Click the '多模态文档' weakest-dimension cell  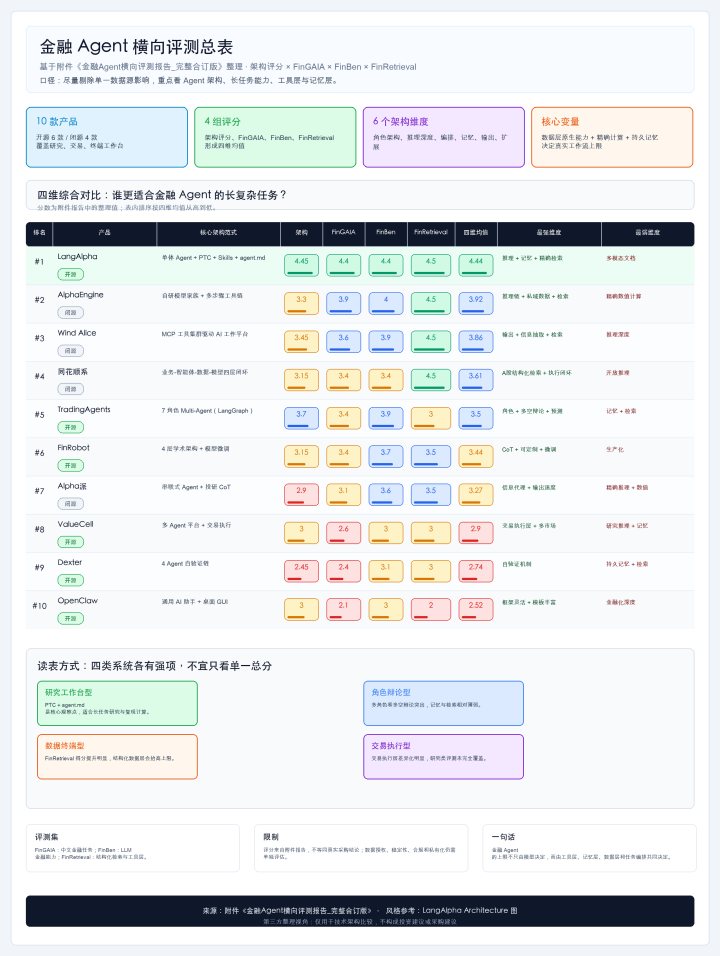tap(621, 259)
